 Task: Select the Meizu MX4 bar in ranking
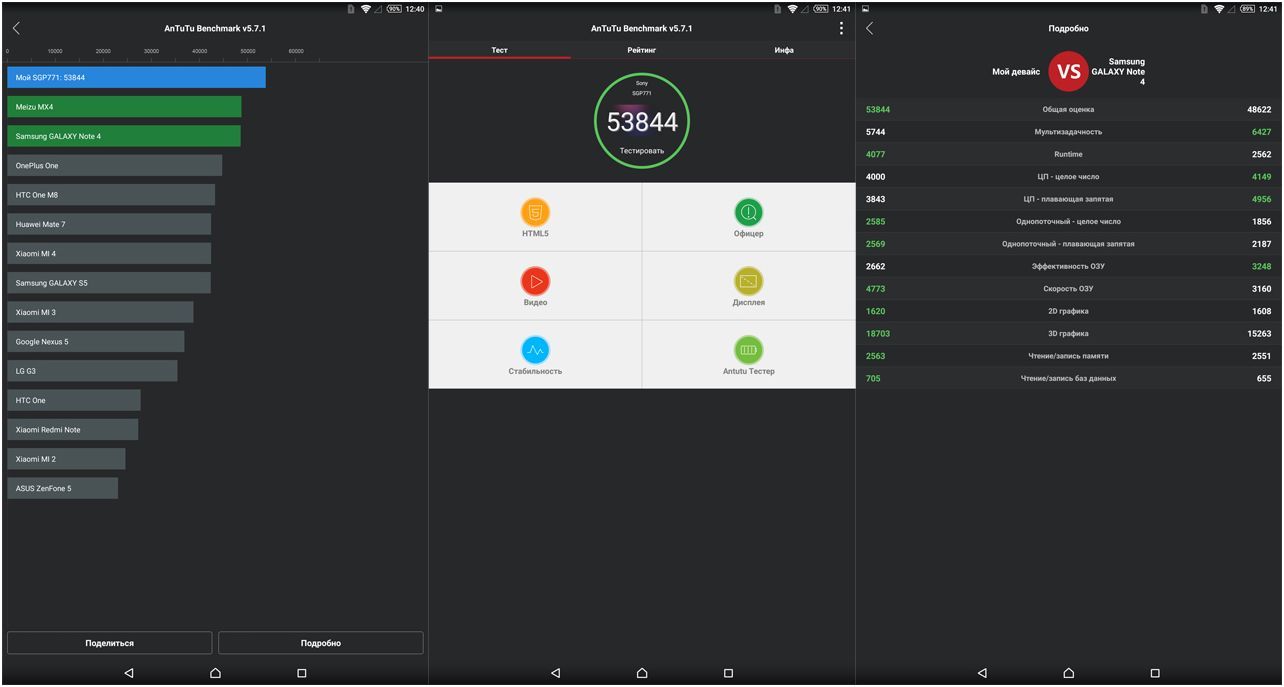[124, 107]
